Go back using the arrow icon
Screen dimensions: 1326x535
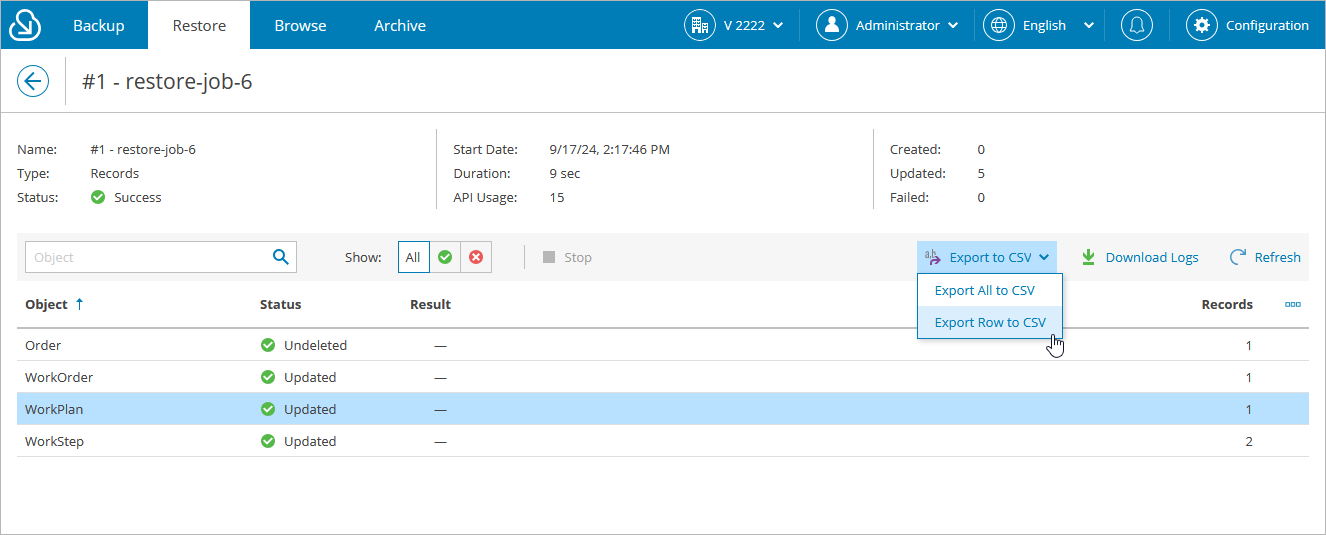[x=33, y=81]
